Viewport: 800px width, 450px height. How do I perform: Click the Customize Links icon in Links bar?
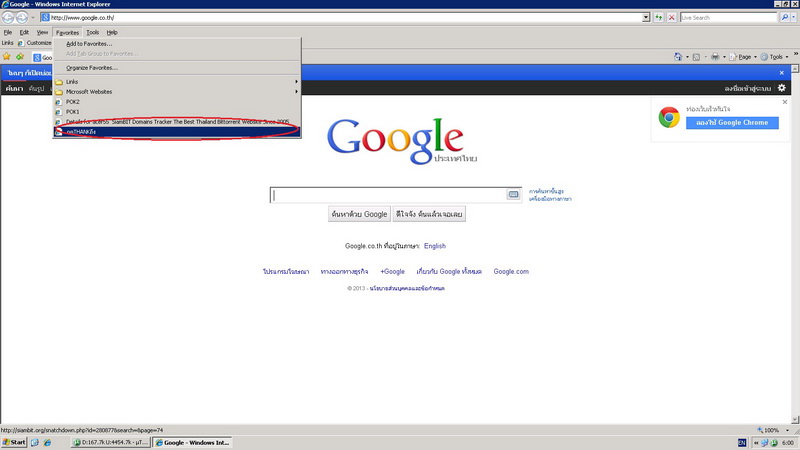21,43
